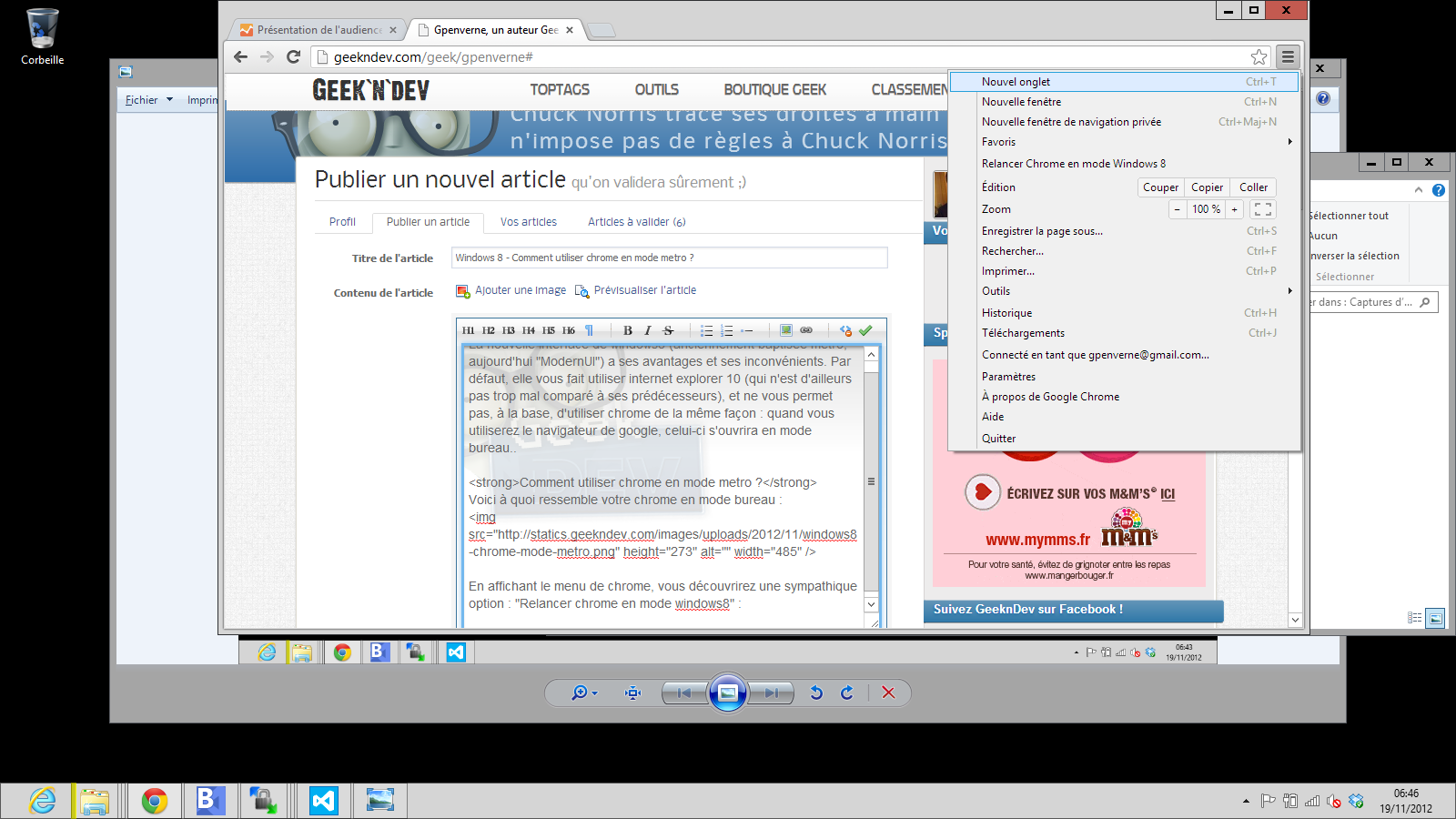Open the Fichier dropdown in Photo Viewer
The width and height of the screenshot is (1456, 819).
[x=148, y=100]
